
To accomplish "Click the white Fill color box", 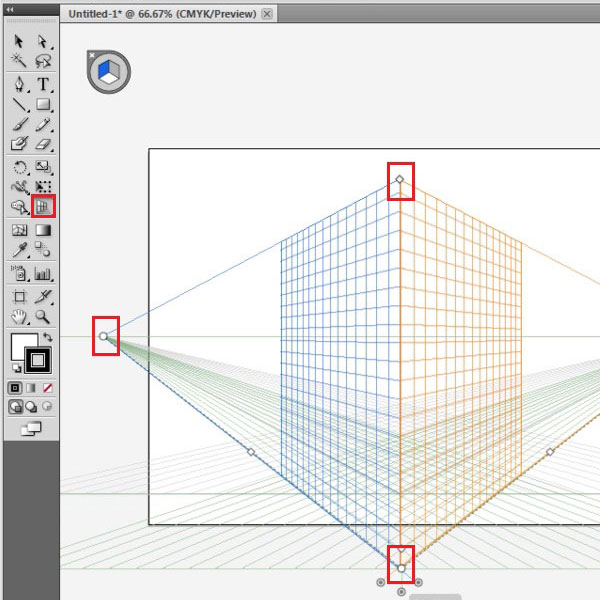I will pyautogui.click(x=19, y=342).
